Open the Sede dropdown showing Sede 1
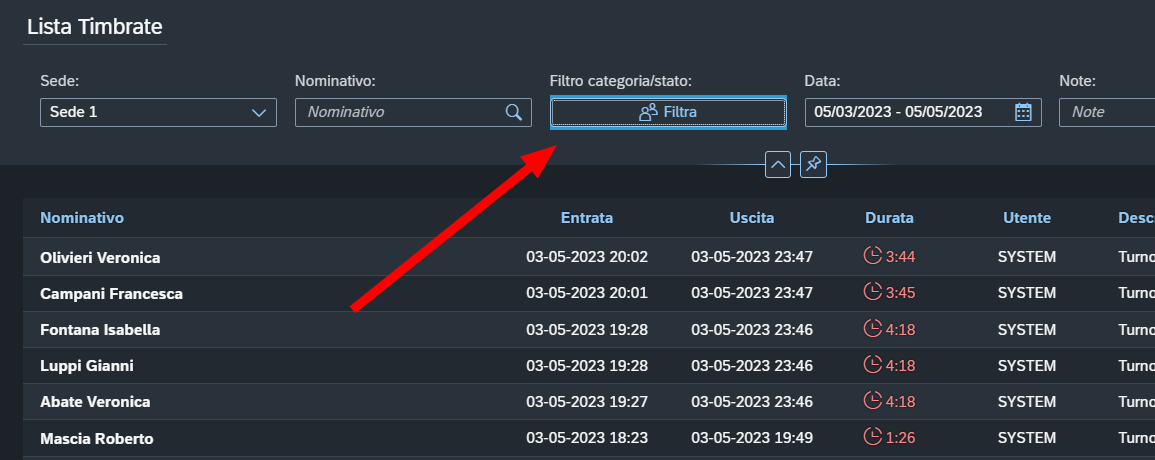 (x=158, y=112)
